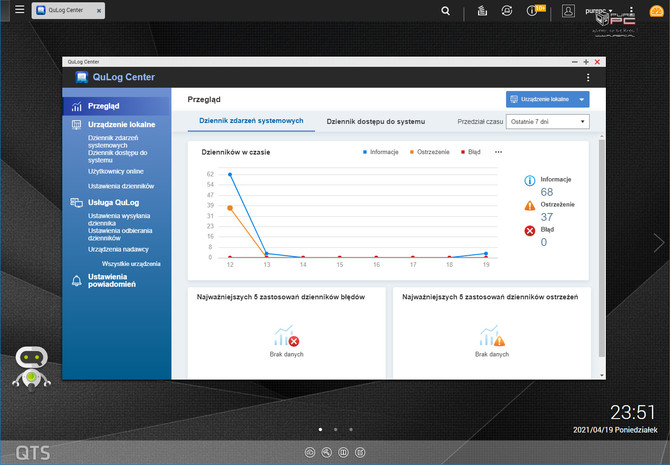This screenshot has height=465, width=670.
Task: Select the third desktop page dot
Action: coord(351,430)
